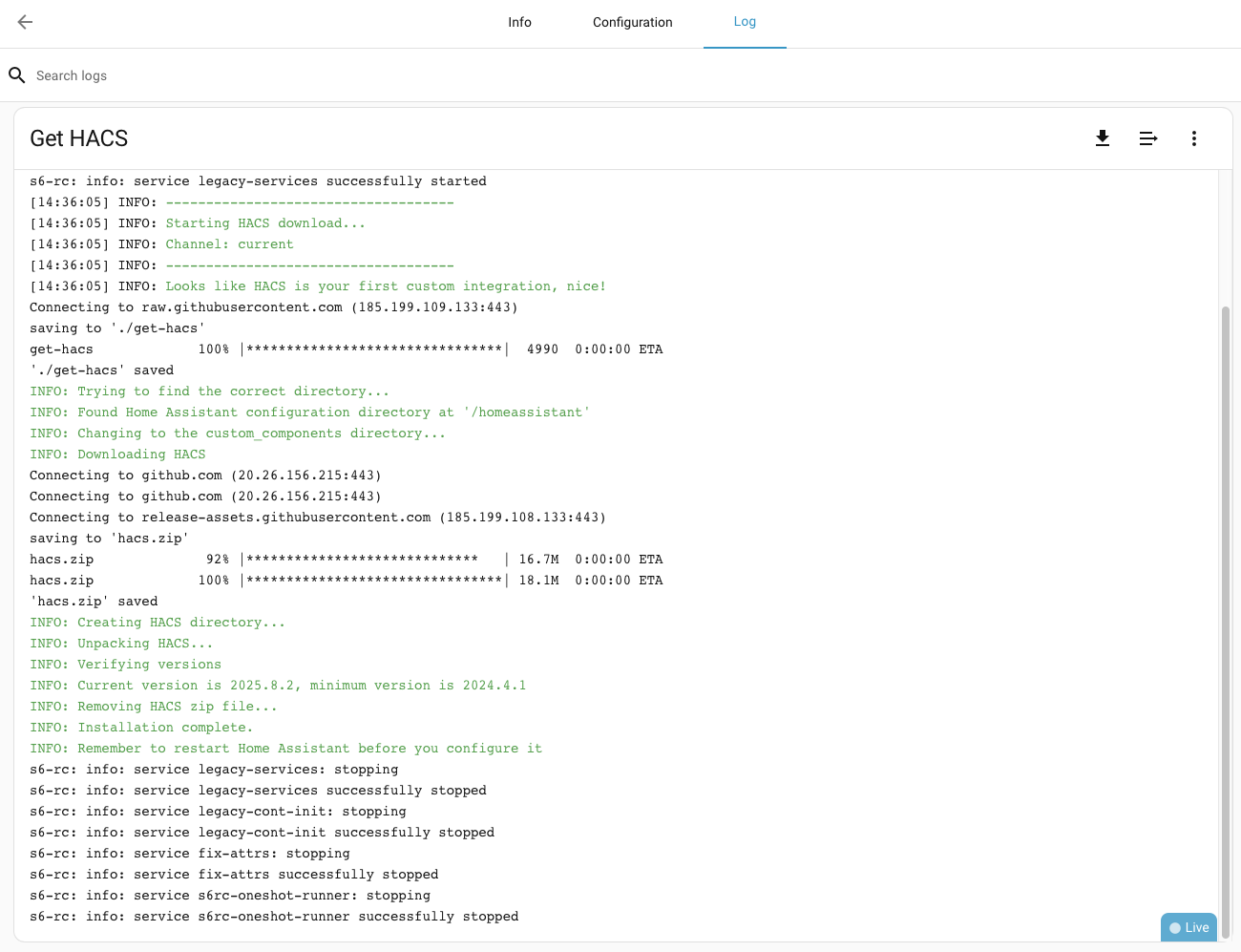
Task: Click the 'Channel: current' log line
Action: coord(162,244)
